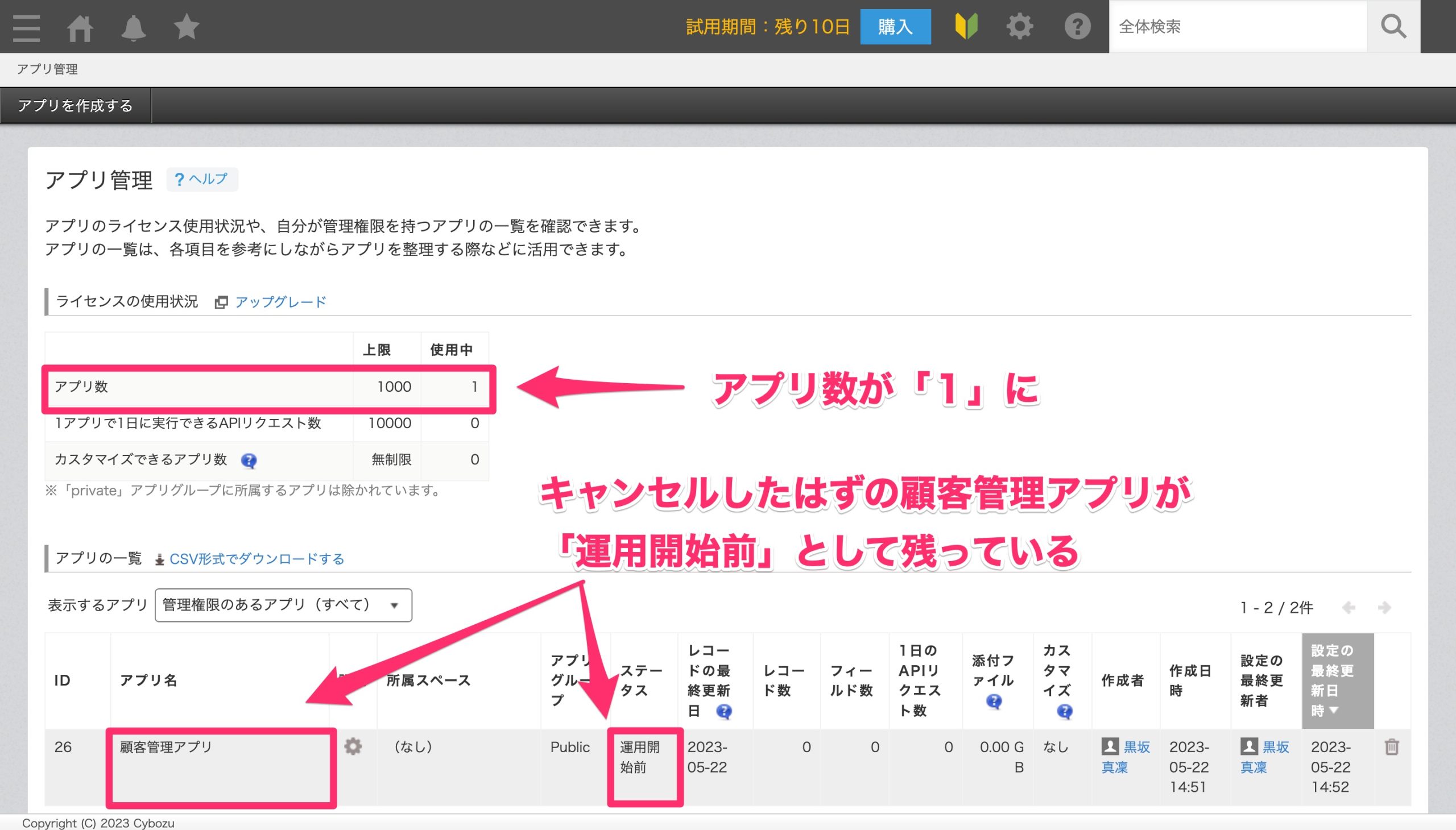Click the home icon in the header
This screenshot has width=1456, height=830.
(x=81, y=26)
